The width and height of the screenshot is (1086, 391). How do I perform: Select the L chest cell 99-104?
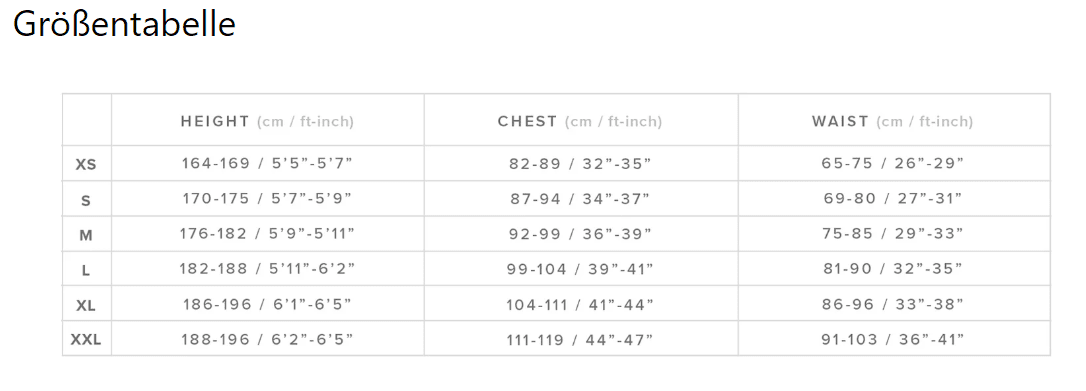(580, 269)
